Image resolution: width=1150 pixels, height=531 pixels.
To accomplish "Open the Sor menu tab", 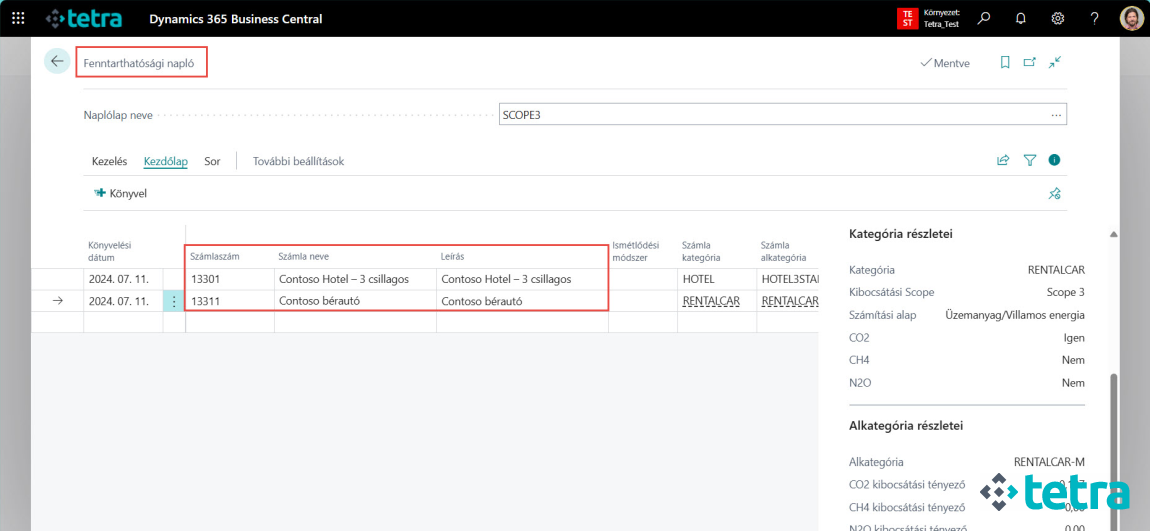I will tap(212, 161).
